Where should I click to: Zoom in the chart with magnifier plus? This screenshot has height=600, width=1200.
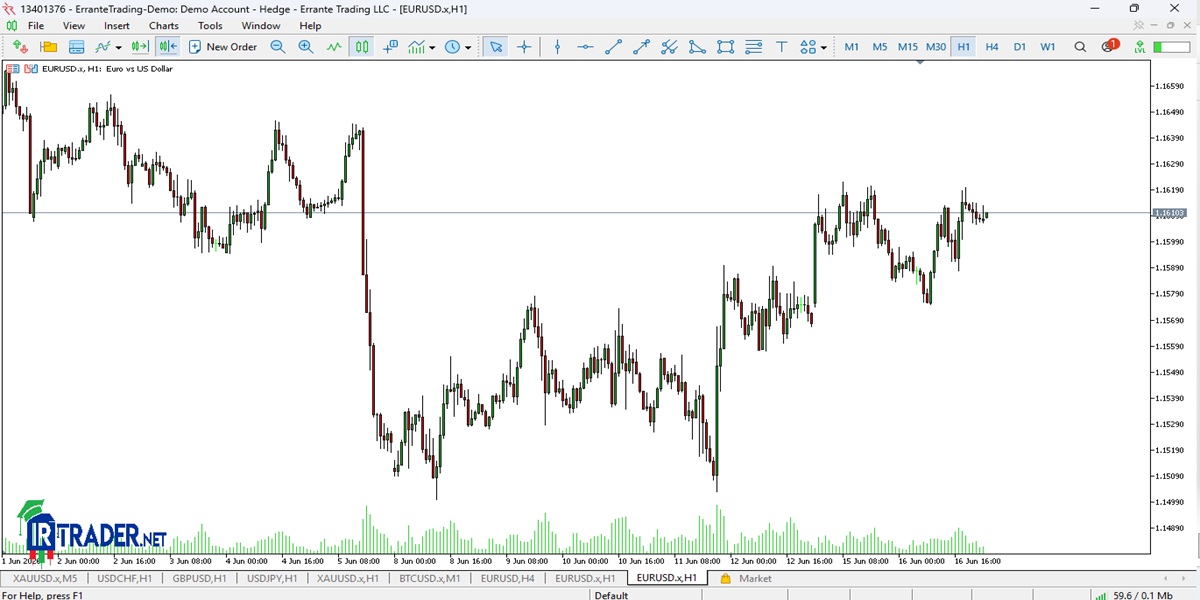(306, 47)
